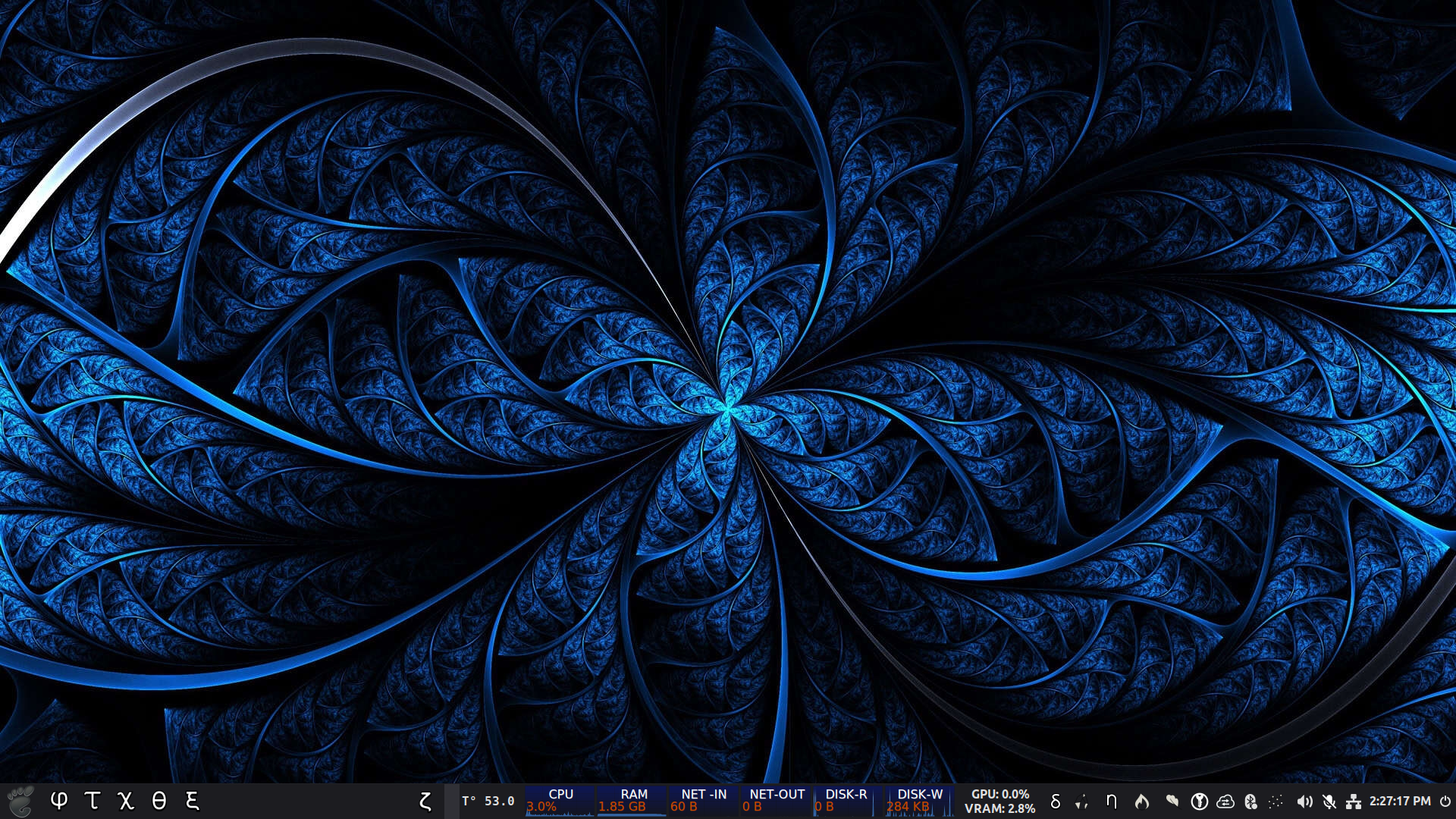1456x819 pixels.
Task: Open the scattered dots tray icon
Action: tap(1276, 802)
